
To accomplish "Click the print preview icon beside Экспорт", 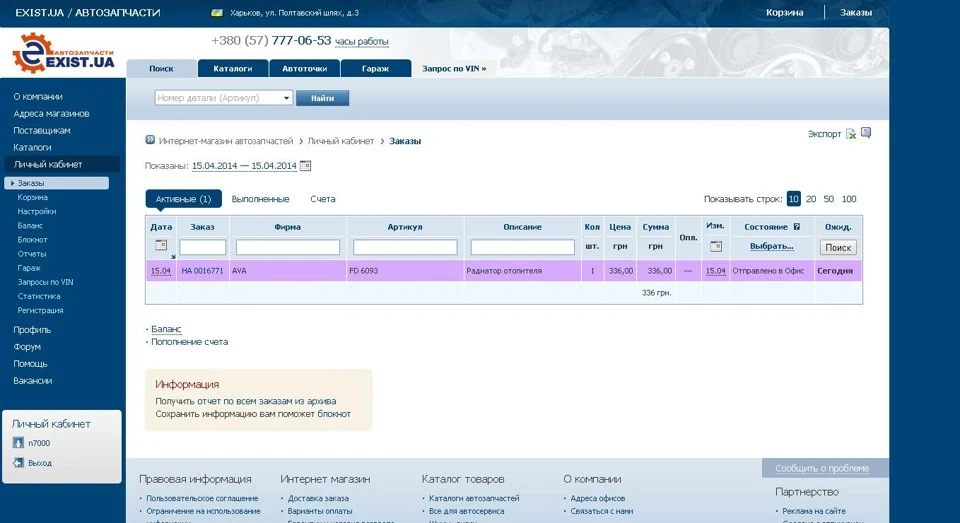I will coord(866,132).
